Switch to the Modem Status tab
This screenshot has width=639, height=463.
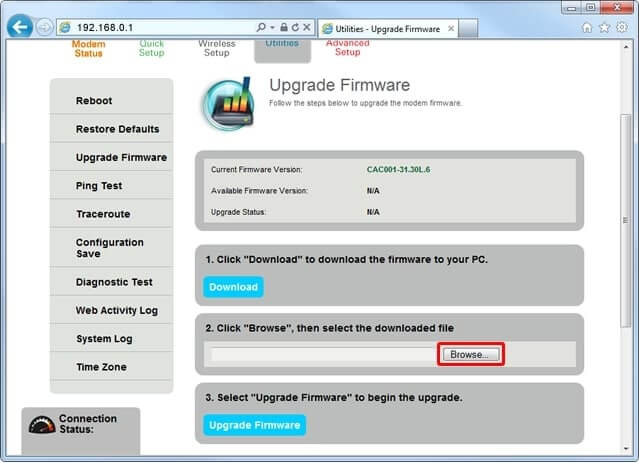click(x=88, y=48)
